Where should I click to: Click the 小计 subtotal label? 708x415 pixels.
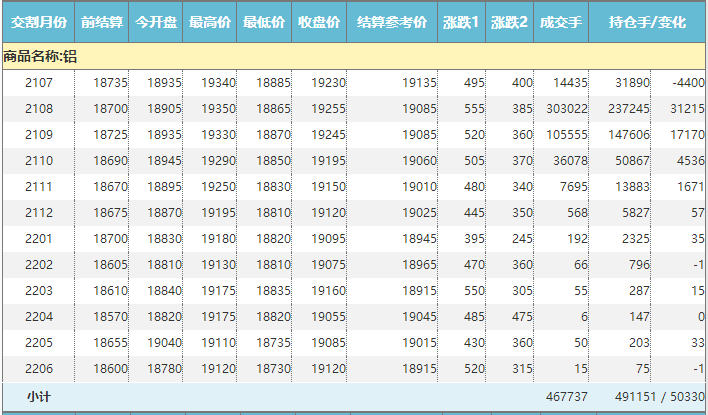click(x=40, y=397)
